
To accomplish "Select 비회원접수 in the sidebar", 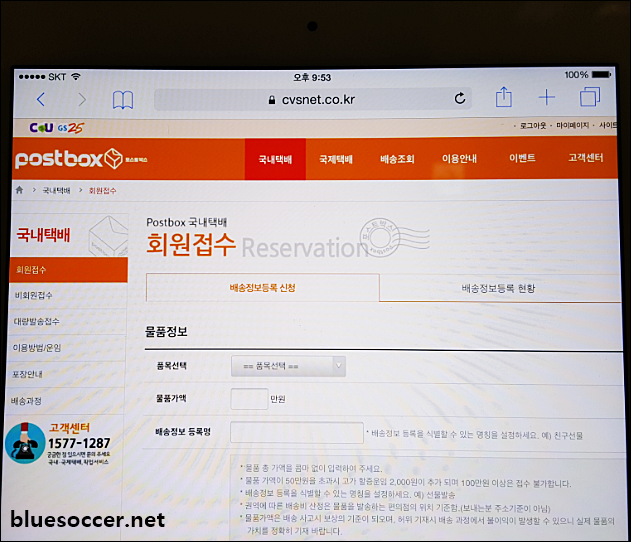I will pyautogui.click(x=67, y=295).
